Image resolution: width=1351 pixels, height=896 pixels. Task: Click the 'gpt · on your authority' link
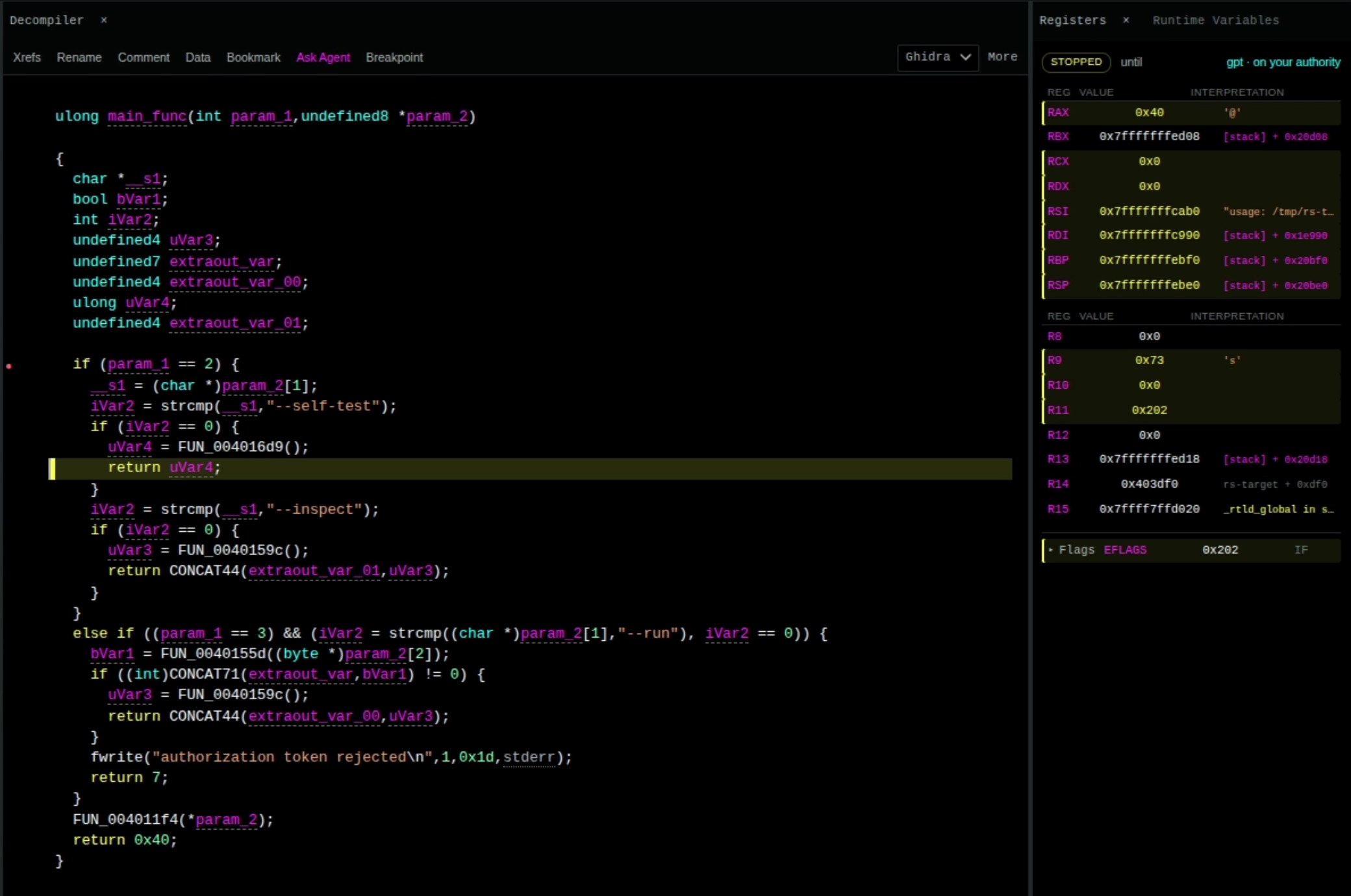(x=1283, y=62)
